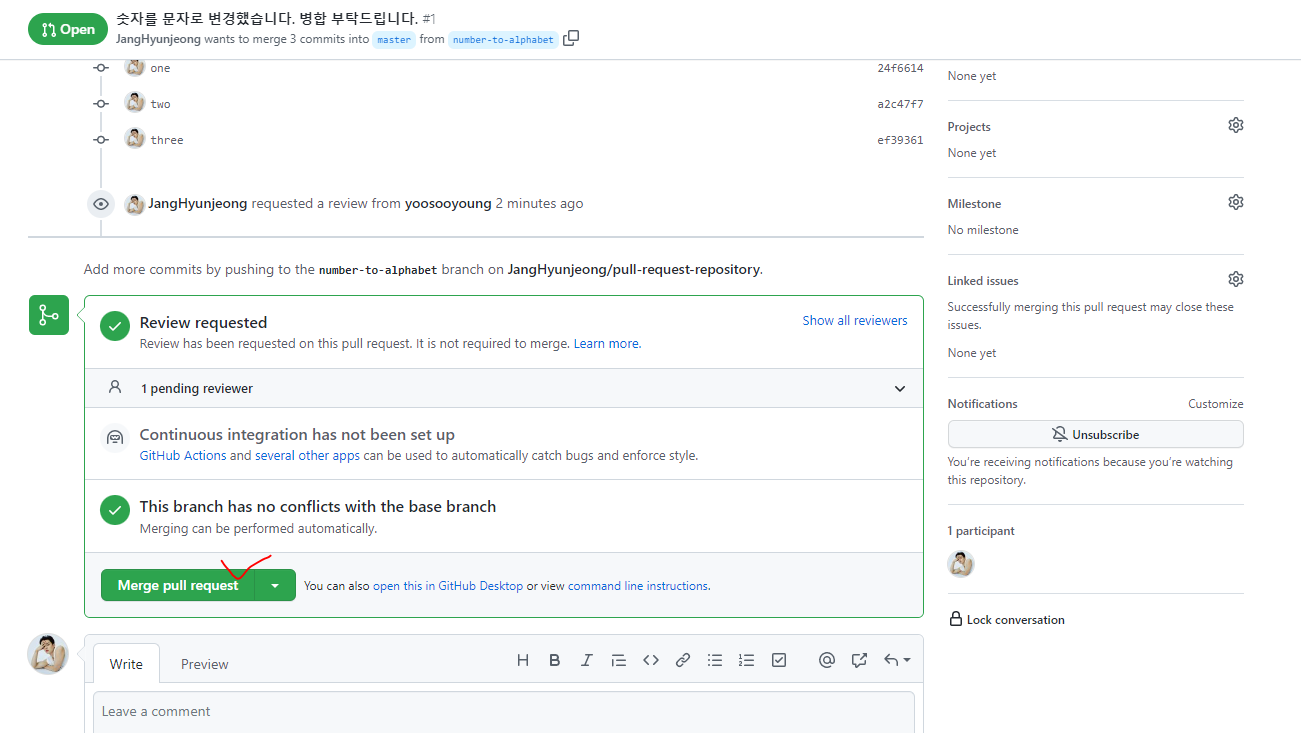
Task: Click the Projects sidebar heading
Action: [x=969, y=127]
